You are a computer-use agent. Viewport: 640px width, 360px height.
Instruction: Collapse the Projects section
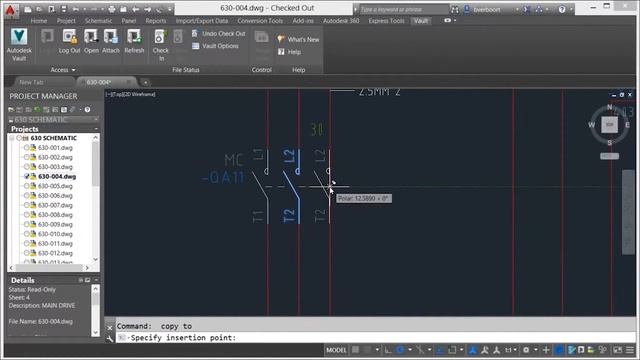(x=96, y=129)
